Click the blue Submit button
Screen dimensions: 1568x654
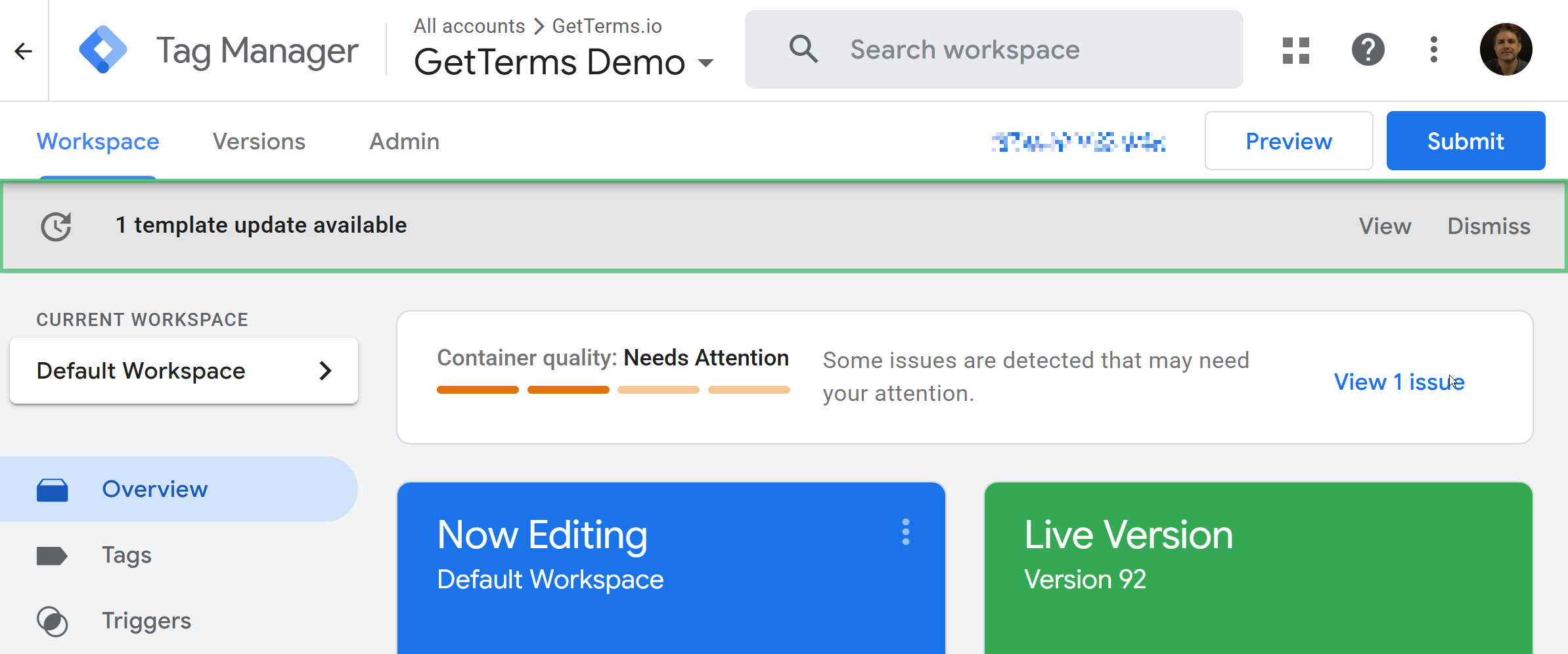pyautogui.click(x=1466, y=141)
